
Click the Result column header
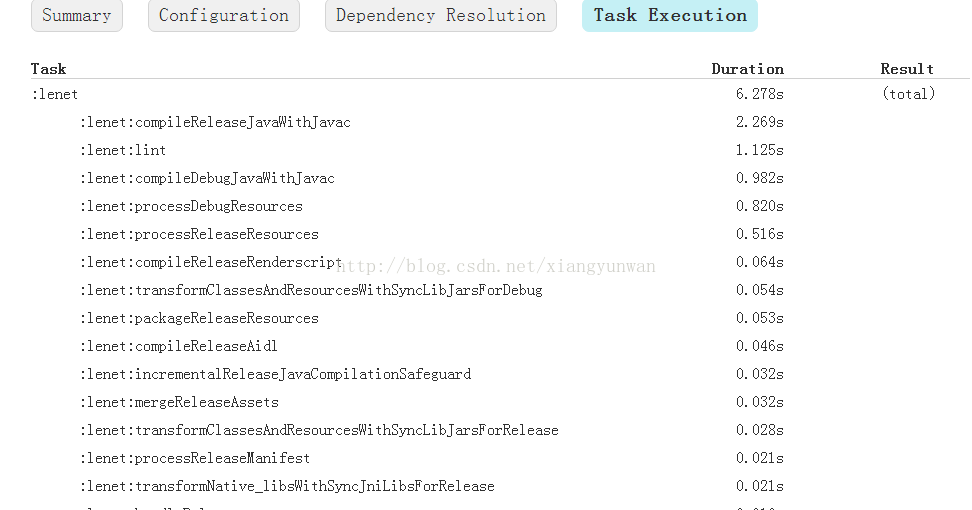pyautogui.click(x=906, y=69)
